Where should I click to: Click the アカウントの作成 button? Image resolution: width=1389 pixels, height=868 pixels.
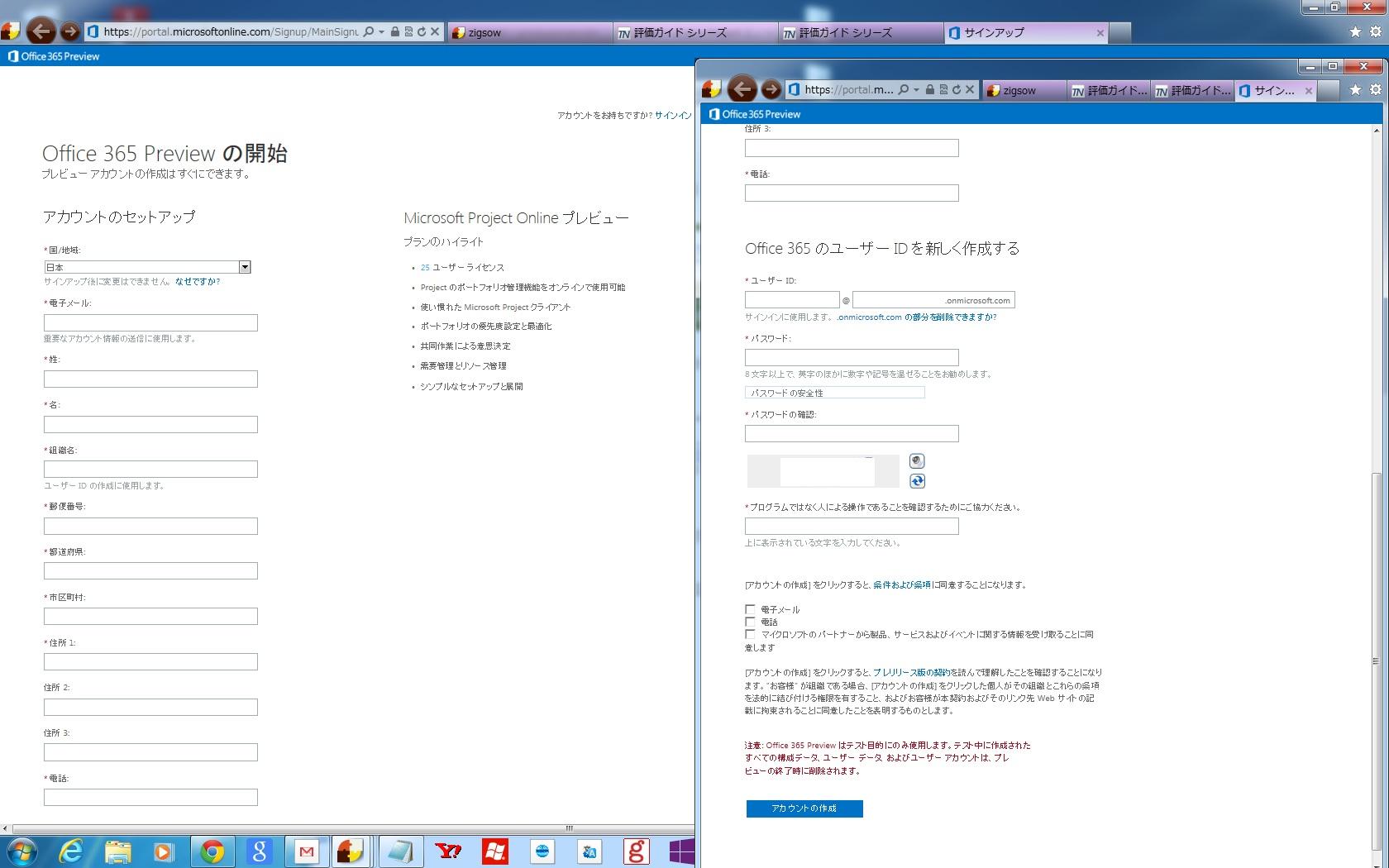pyautogui.click(x=804, y=808)
